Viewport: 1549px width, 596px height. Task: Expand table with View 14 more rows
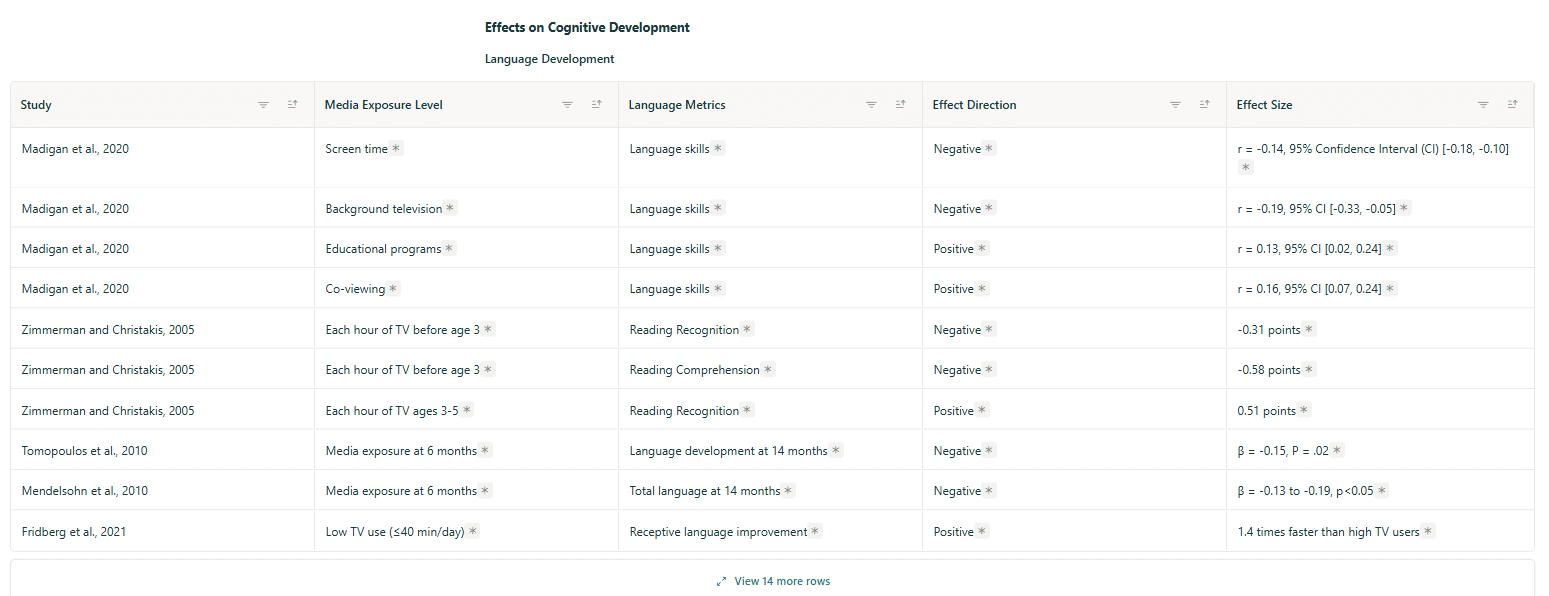click(773, 581)
